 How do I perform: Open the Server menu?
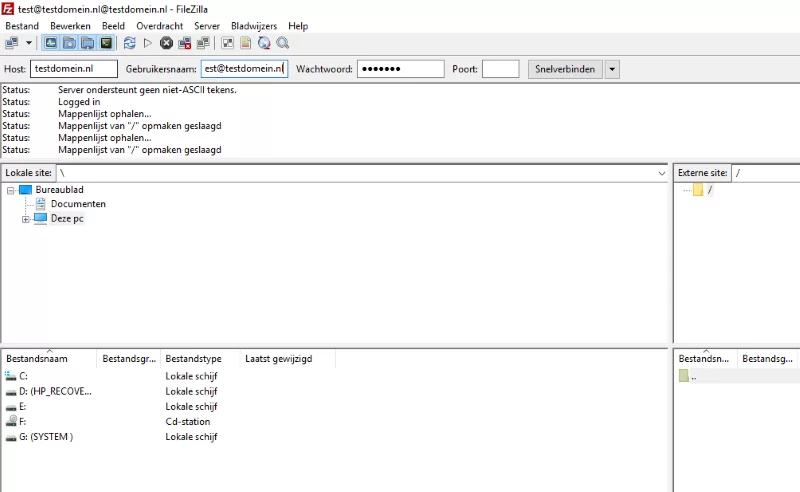(x=207, y=26)
